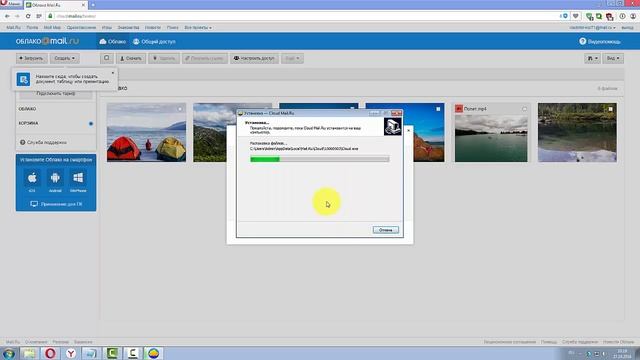Click the blue shield icon in address bar

point(565,16)
